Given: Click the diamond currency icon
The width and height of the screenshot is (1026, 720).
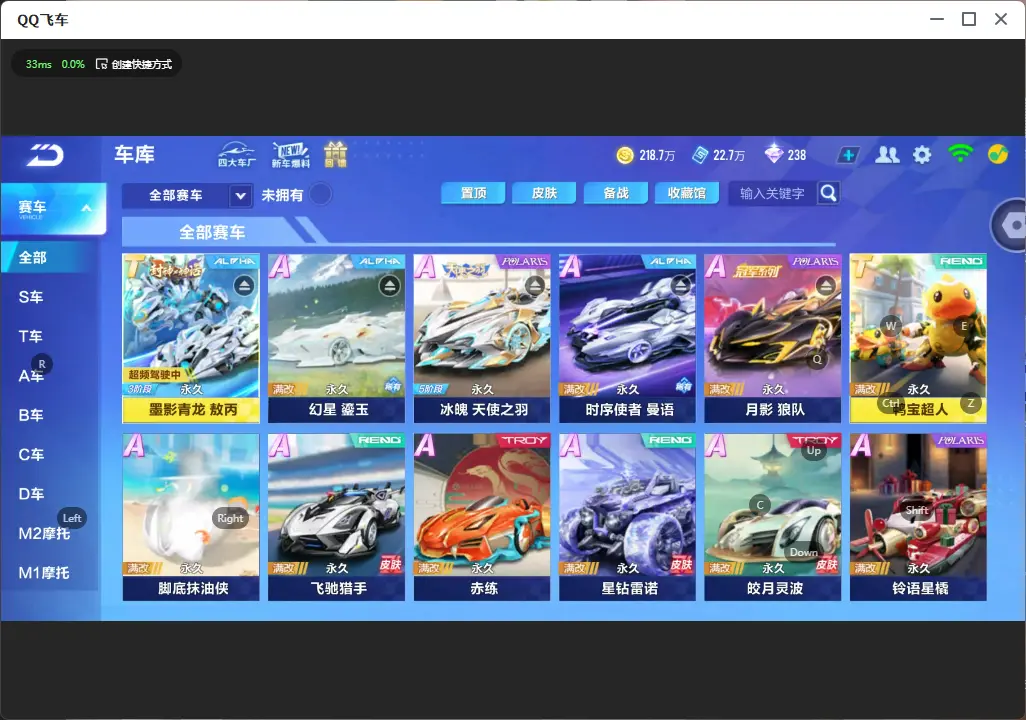Looking at the screenshot, I should 773,154.
